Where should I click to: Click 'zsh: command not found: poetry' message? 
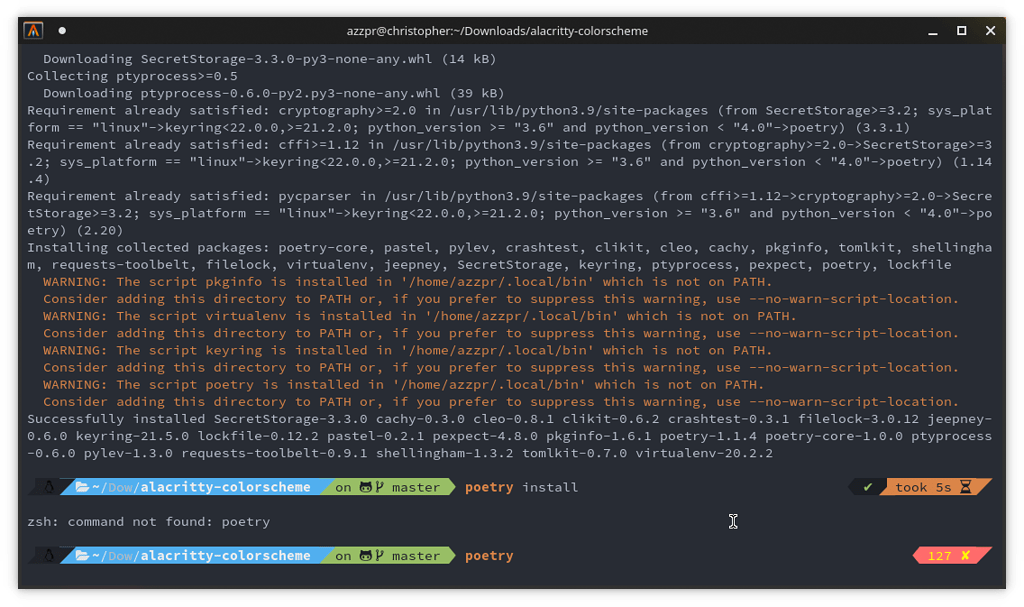click(x=148, y=521)
